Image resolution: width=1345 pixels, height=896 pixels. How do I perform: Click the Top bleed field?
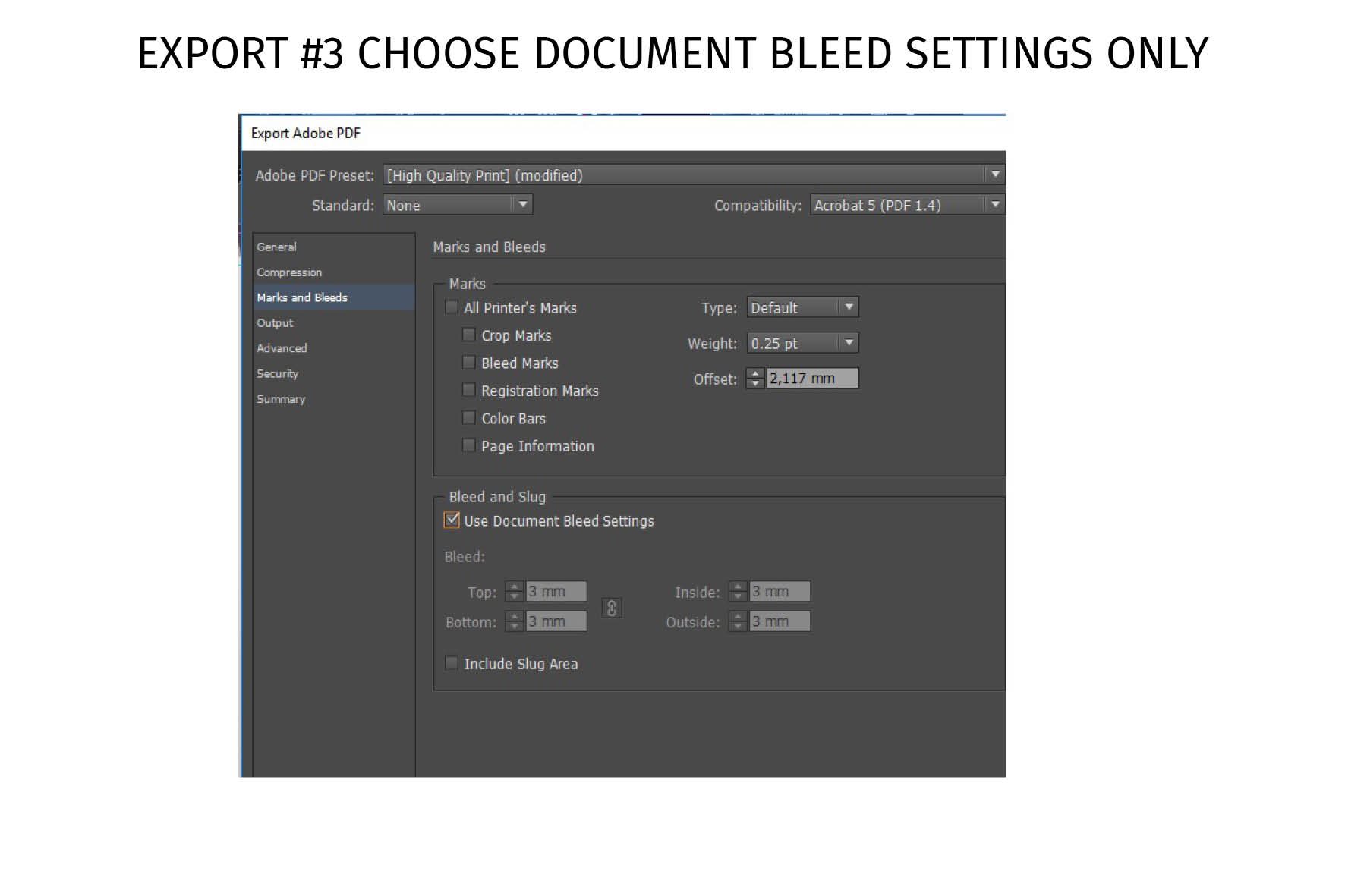tap(556, 591)
